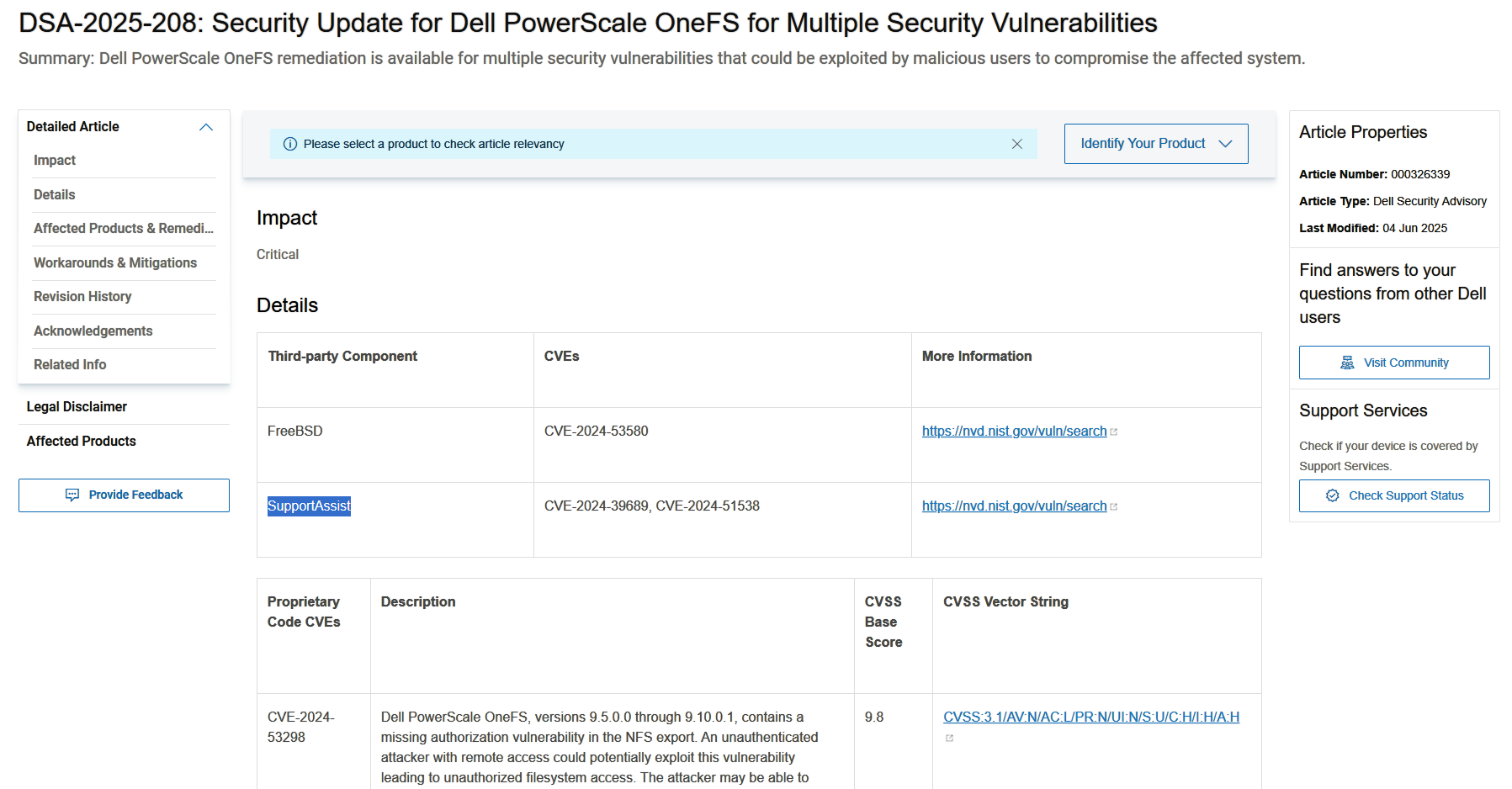This screenshot has width=1512, height=789.
Task: Open NVD search link for FreeBSD row
Action: (1014, 431)
